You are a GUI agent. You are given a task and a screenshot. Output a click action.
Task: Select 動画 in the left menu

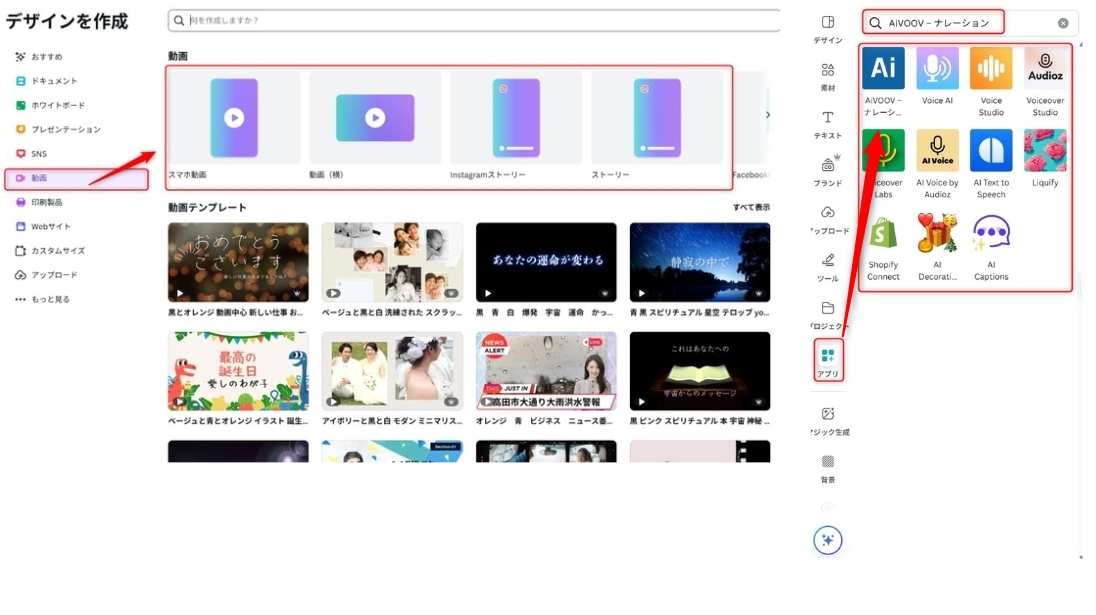(x=76, y=178)
